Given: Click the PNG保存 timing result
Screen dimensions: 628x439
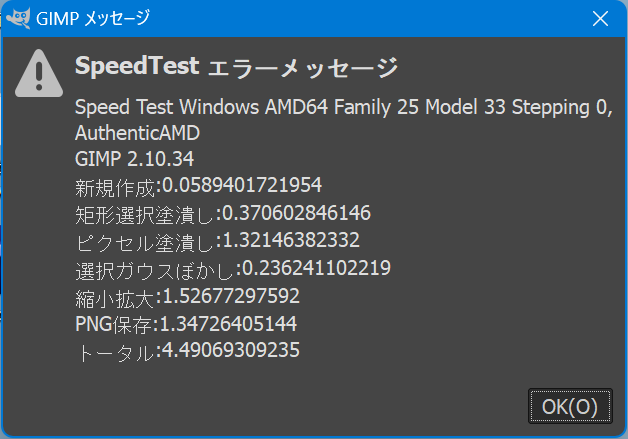Looking at the screenshot, I should (186, 324).
